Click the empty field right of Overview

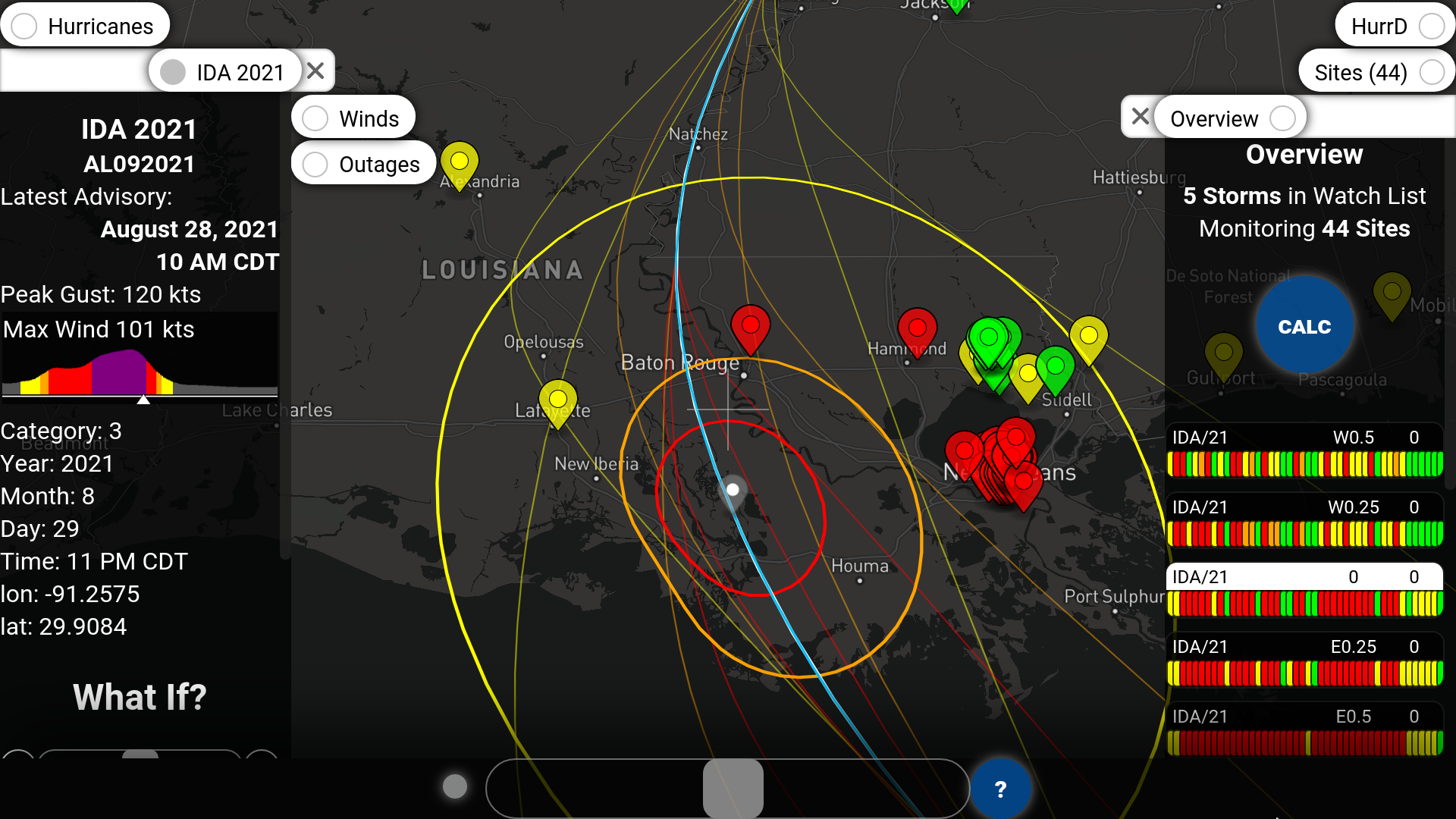pyautogui.click(x=1380, y=118)
